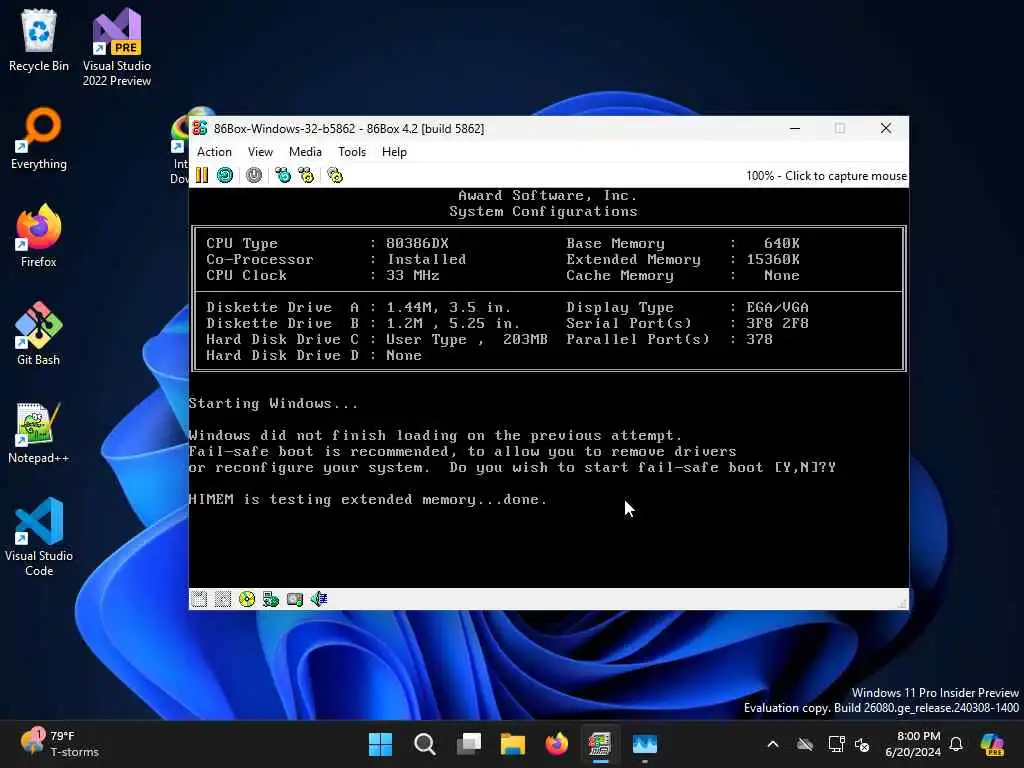The height and width of the screenshot is (768, 1024).
Task: Click the hard reset toolbar icon
Action: pos(225,175)
